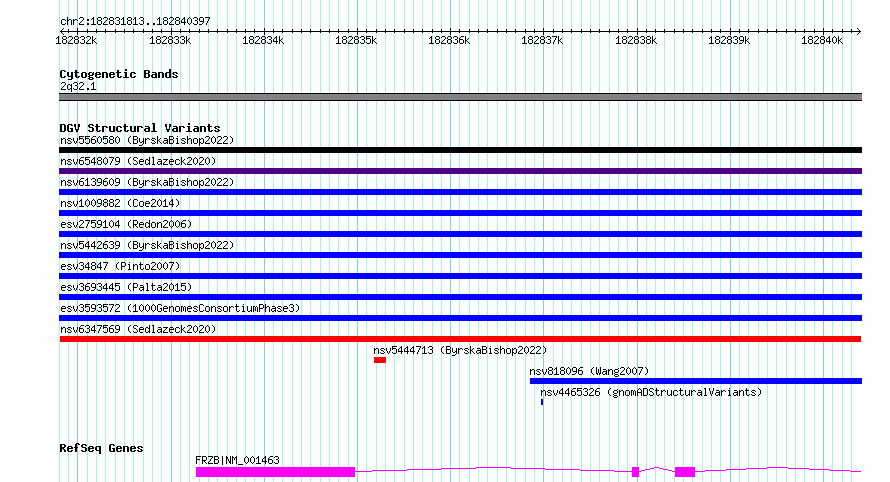The height and width of the screenshot is (482, 890).
Task: Open esv3593572 (1000GenomesConsortiumPhase3) label
Action: point(180,308)
